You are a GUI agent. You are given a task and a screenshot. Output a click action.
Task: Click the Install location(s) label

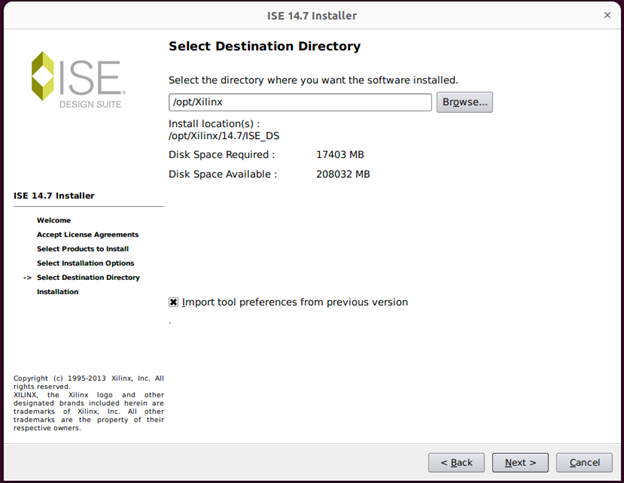[x=214, y=124]
